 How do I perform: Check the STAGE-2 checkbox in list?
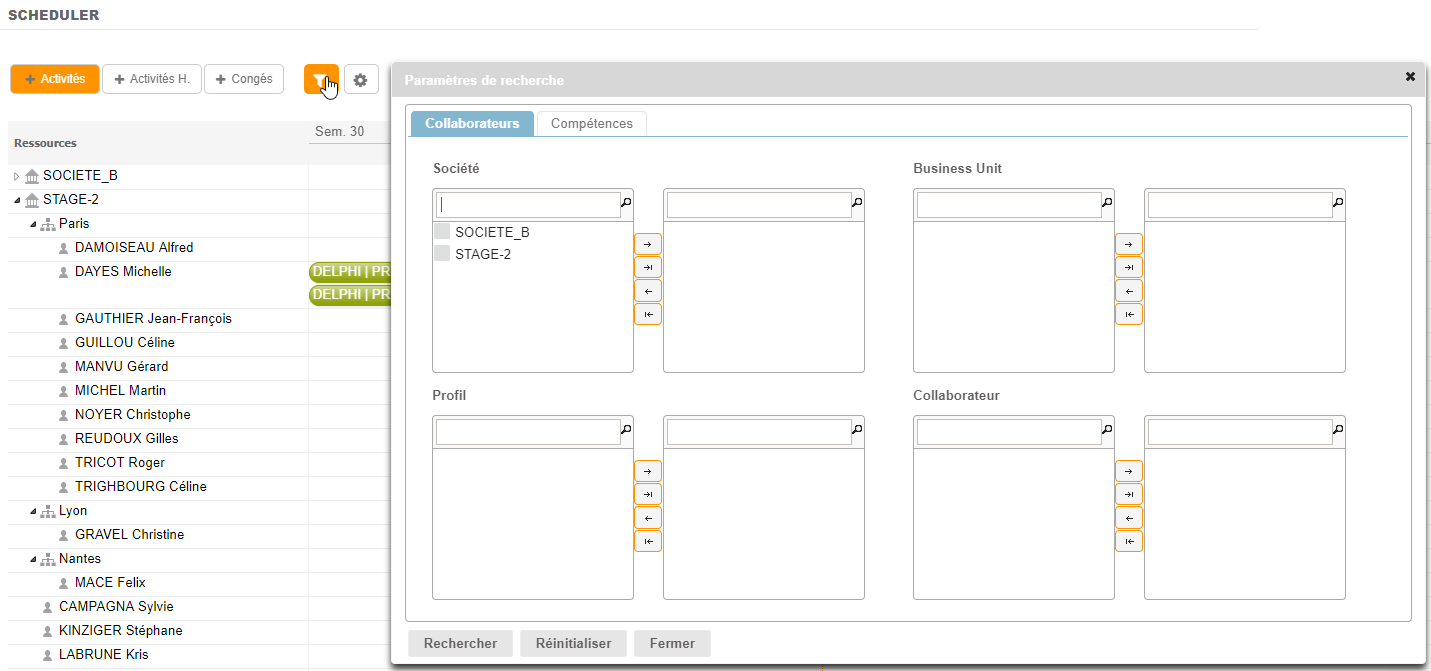click(442, 254)
